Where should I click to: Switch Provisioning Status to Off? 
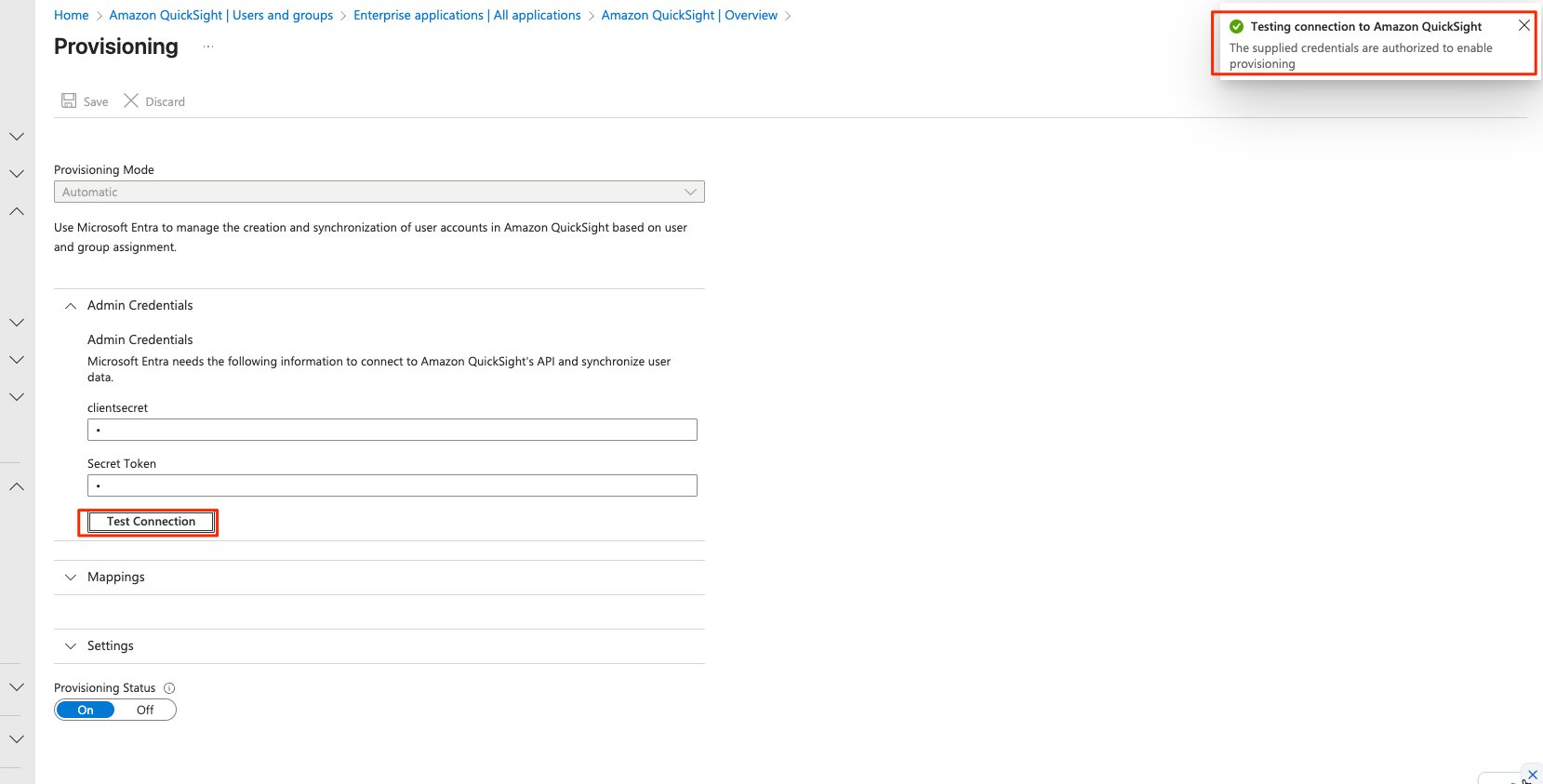145,710
